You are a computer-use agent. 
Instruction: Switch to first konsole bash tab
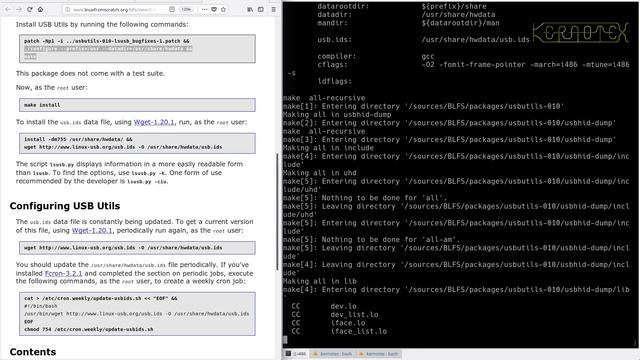(333, 353)
